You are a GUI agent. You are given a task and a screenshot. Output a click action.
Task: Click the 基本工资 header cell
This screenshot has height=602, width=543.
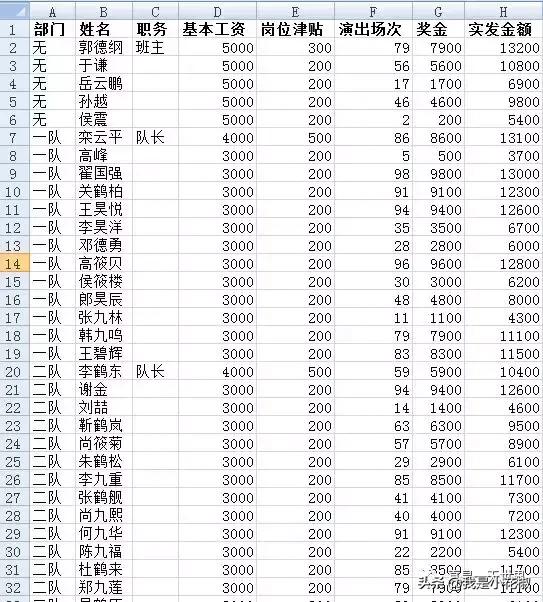tap(217, 29)
